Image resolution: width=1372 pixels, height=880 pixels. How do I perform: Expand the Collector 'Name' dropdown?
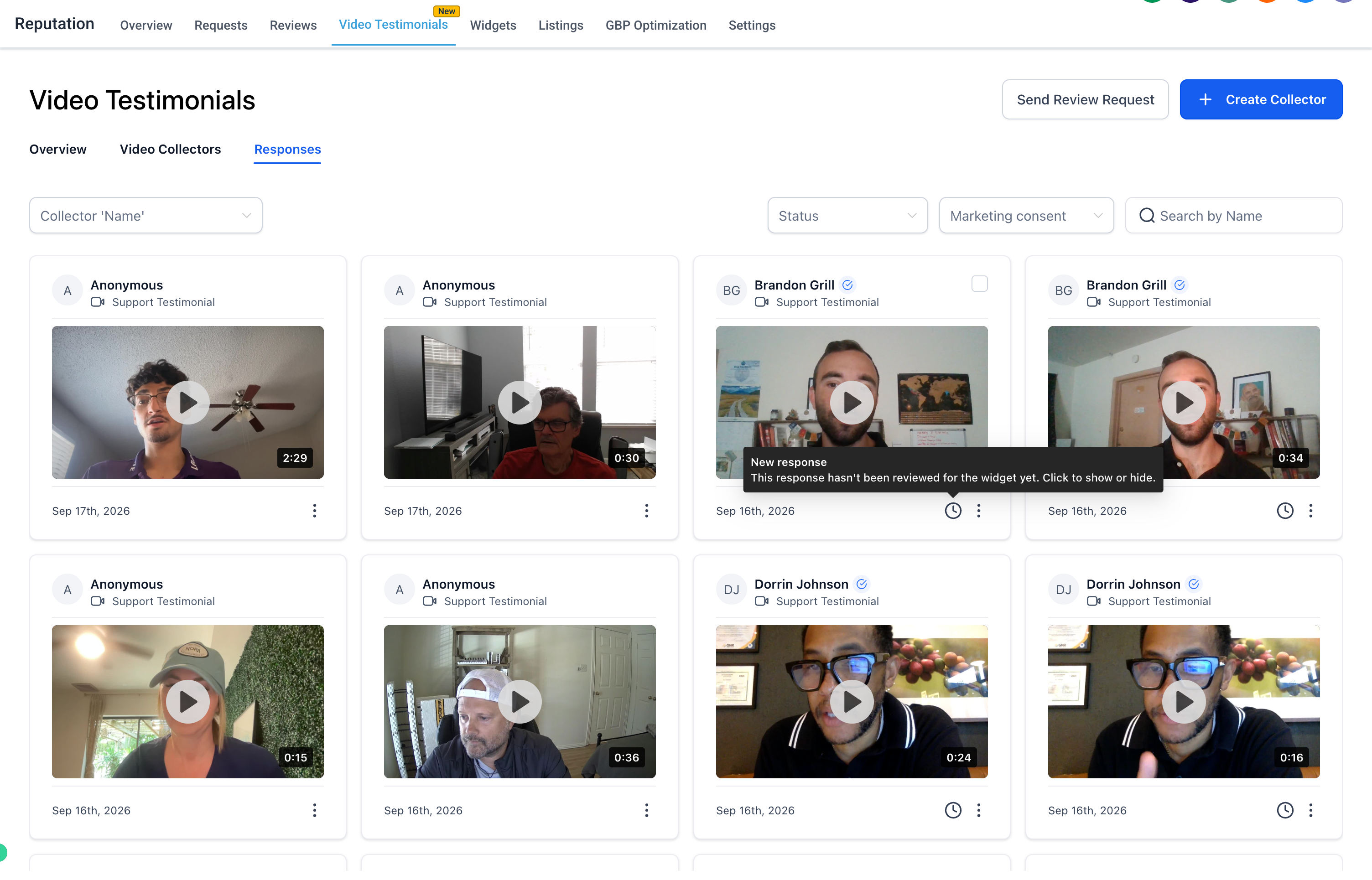[x=146, y=215]
